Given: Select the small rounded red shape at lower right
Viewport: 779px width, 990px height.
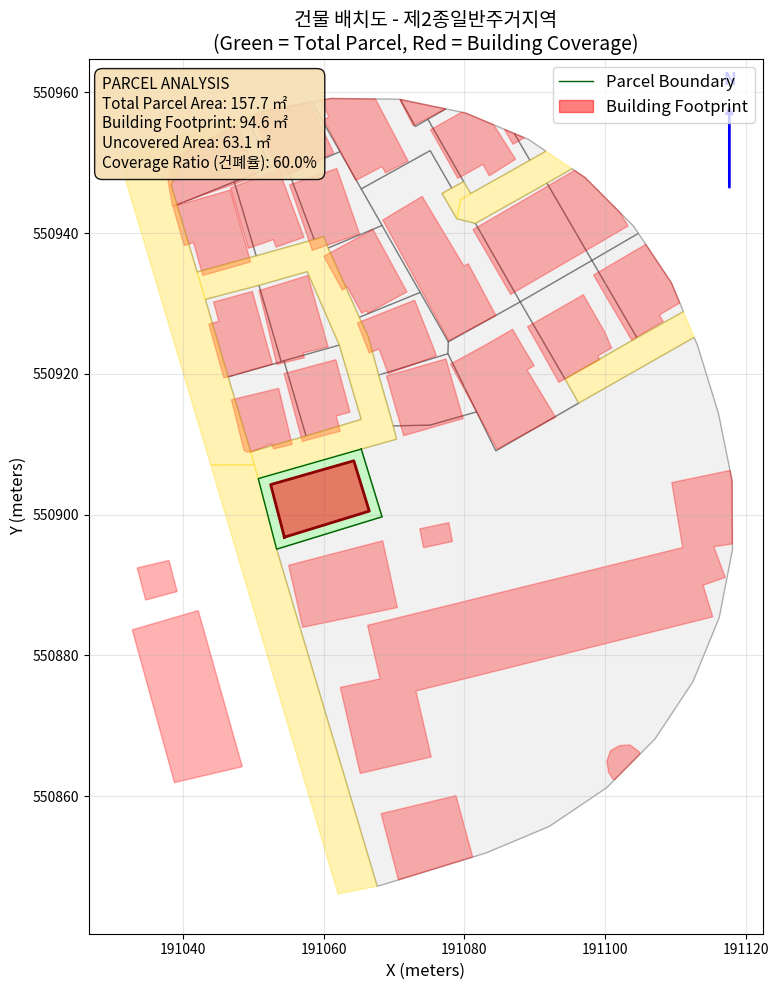Looking at the screenshot, I should pos(621,760).
